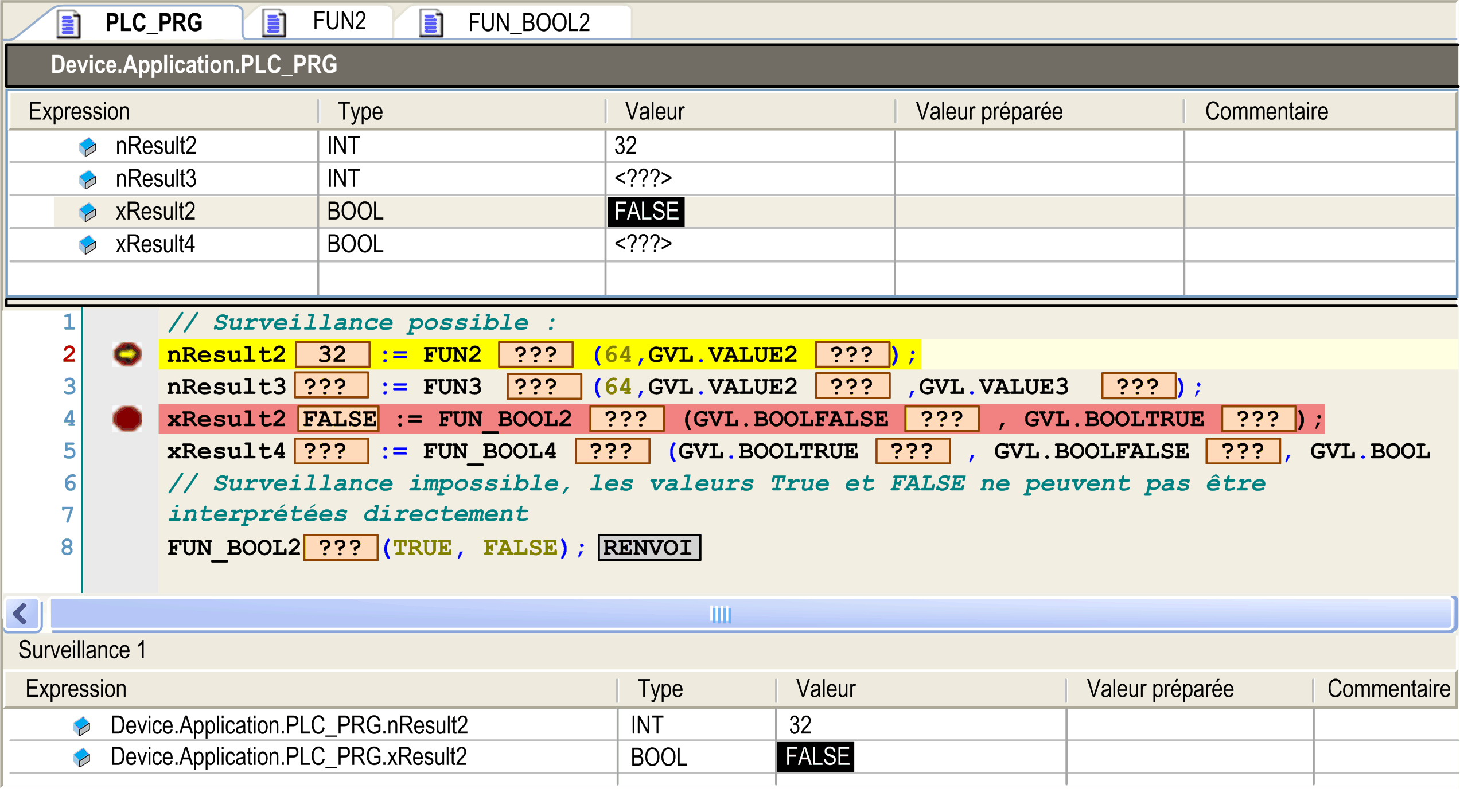
Task: Click the left arrow of horizontal scrollbar
Action: tap(21, 614)
